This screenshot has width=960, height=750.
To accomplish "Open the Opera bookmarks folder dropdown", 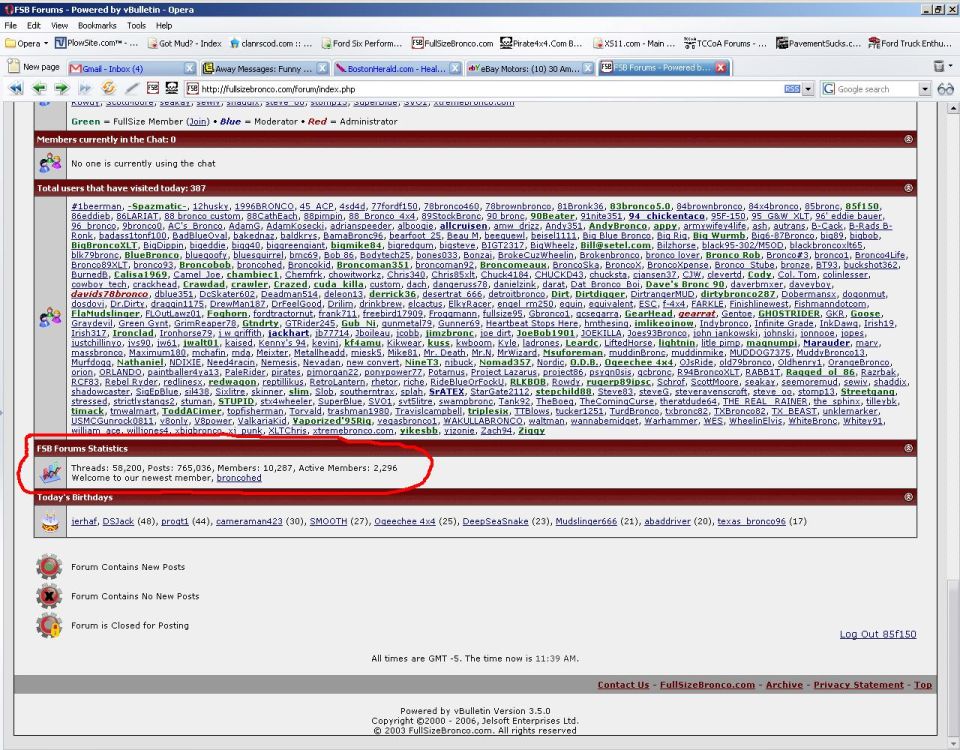I will pyautogui.click(x=26, y=43).
